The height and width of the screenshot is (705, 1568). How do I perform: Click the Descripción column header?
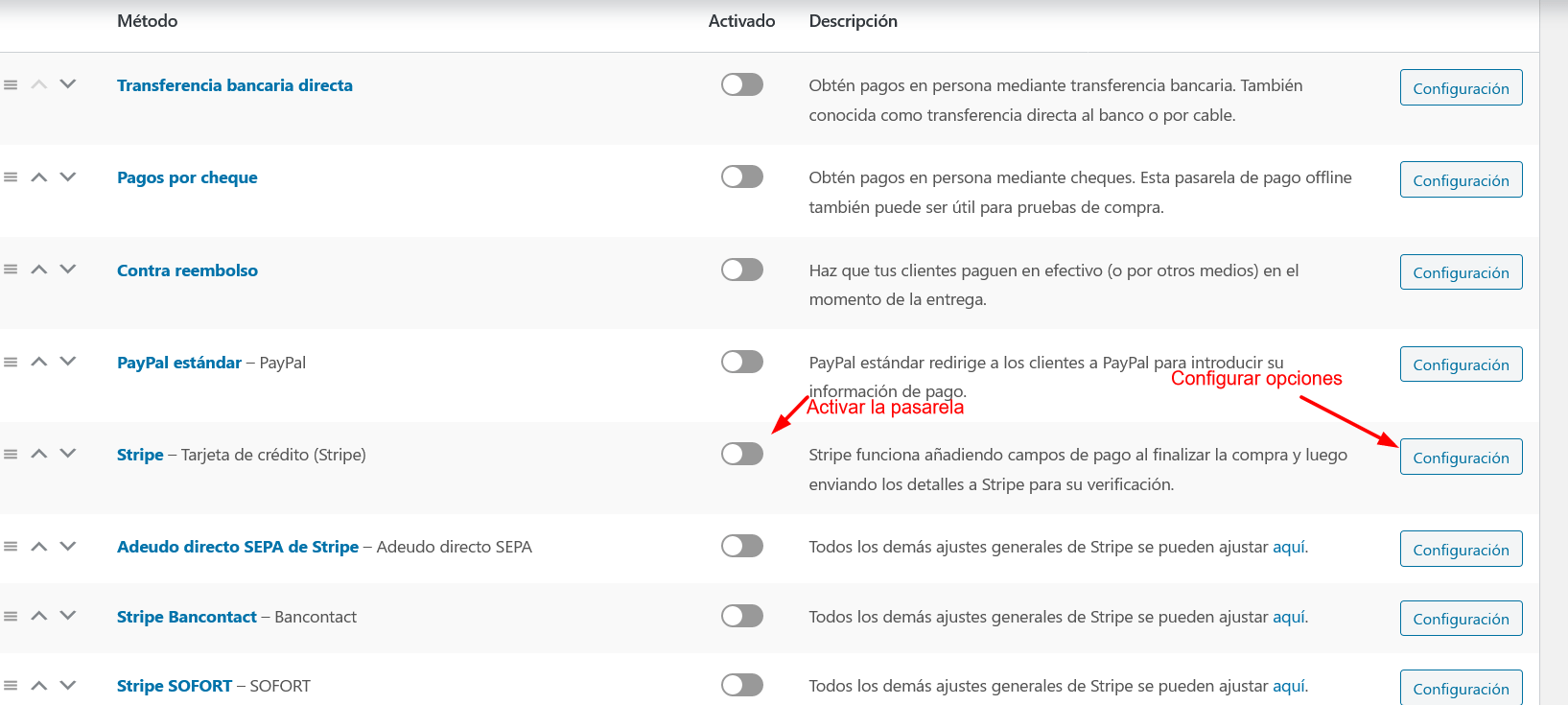point(853,21)
